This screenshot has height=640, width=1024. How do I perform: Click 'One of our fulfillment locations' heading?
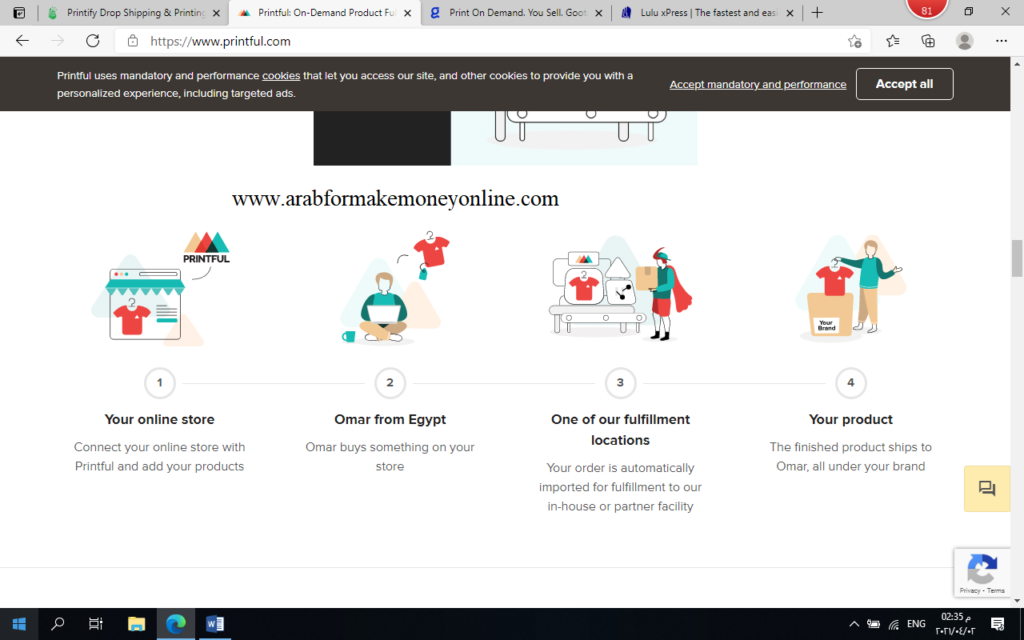(x=620, y=430)
